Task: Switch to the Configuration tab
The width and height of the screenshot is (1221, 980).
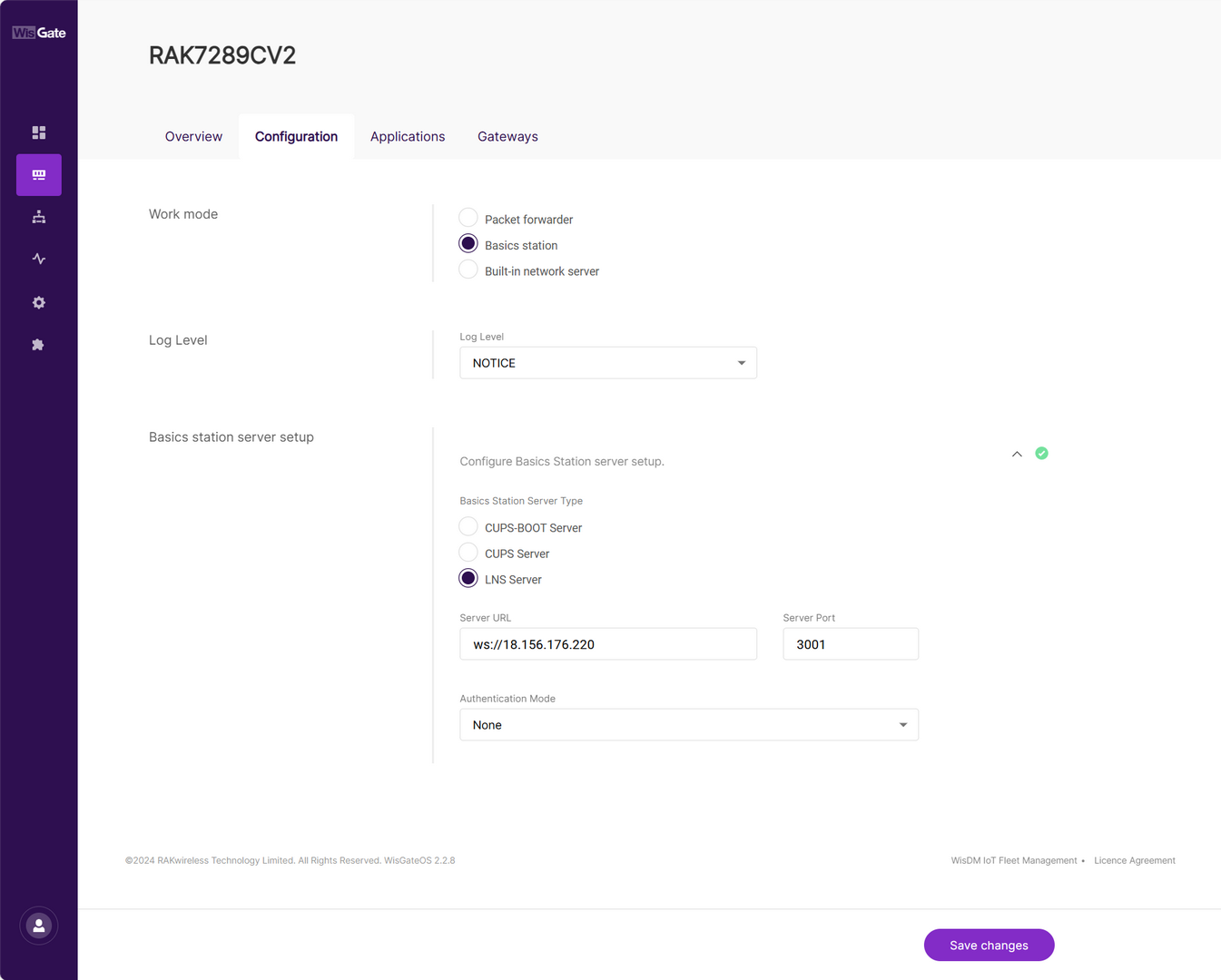Action: [296, 136]
